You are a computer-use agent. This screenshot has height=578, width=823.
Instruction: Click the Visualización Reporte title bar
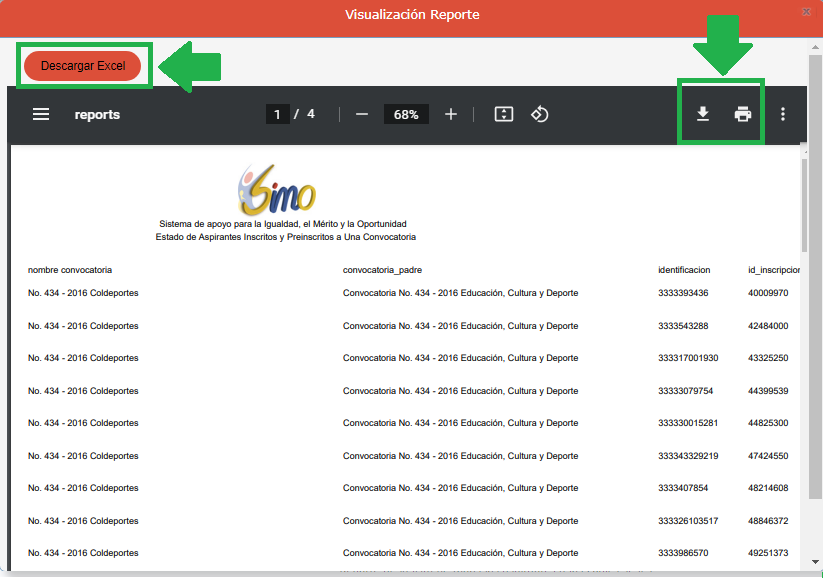(411, 15)
